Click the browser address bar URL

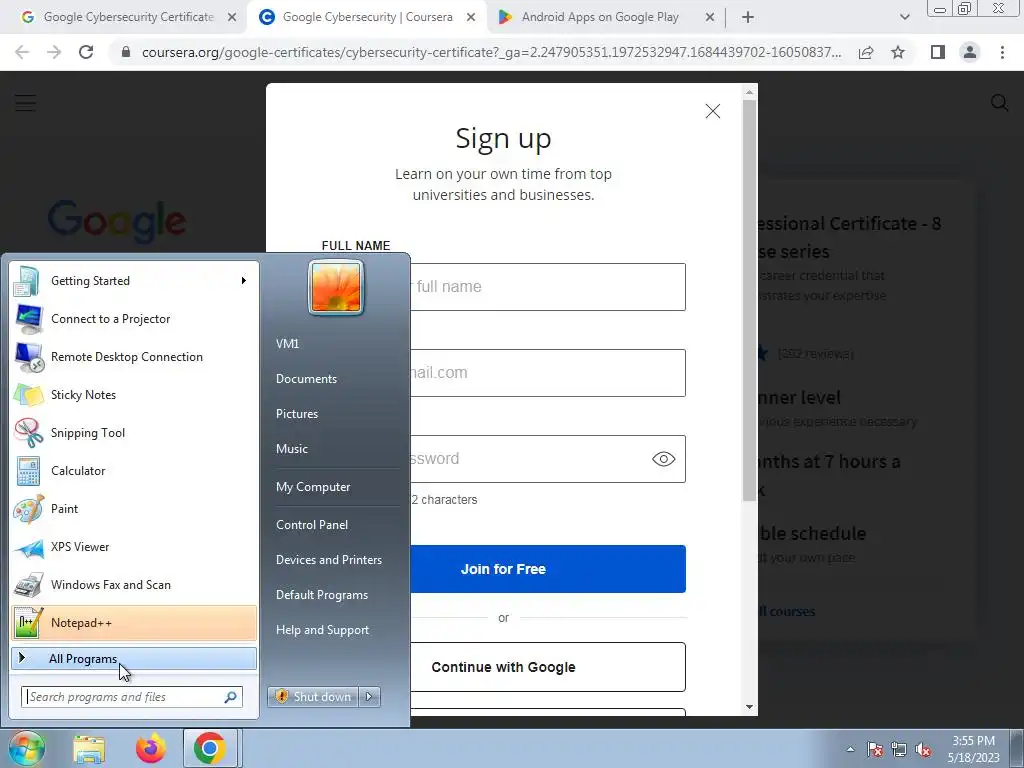point(491,52)
